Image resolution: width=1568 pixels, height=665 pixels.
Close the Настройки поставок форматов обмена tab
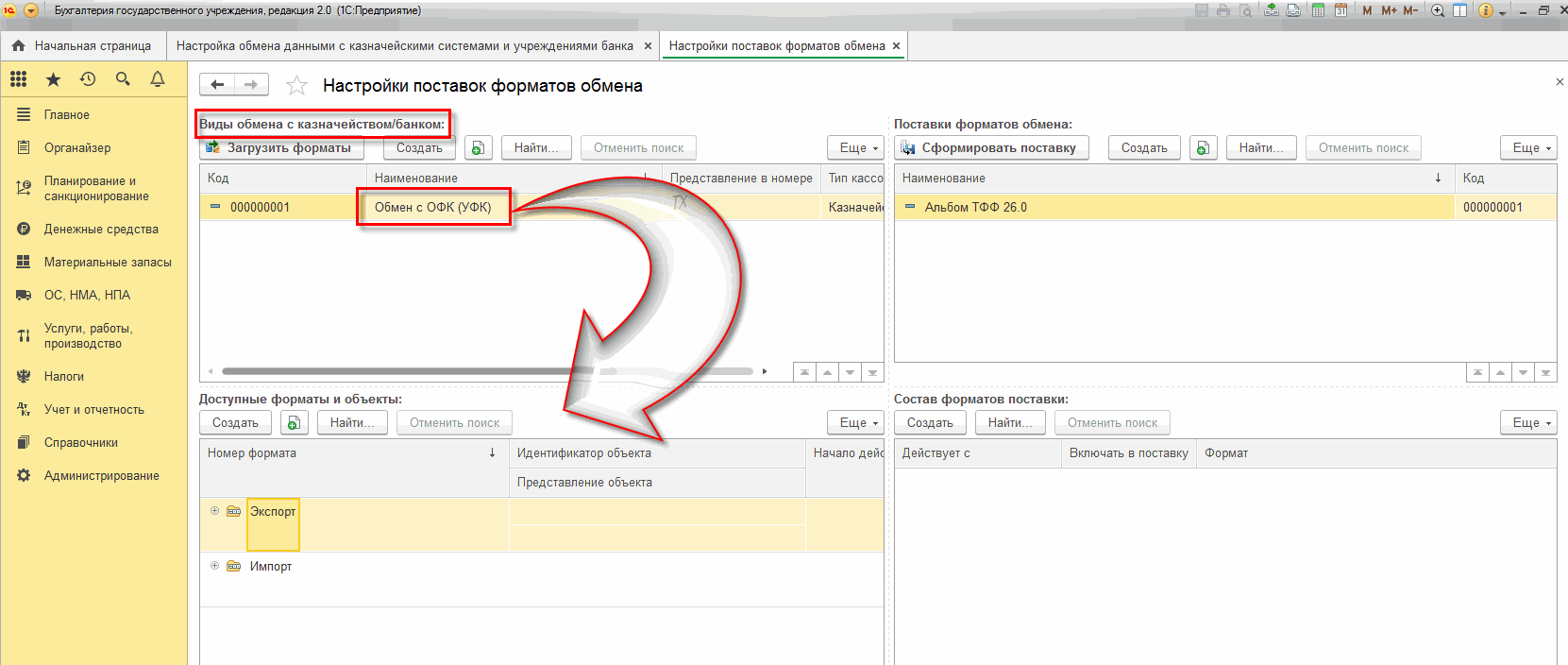click(x=896, y=45)
